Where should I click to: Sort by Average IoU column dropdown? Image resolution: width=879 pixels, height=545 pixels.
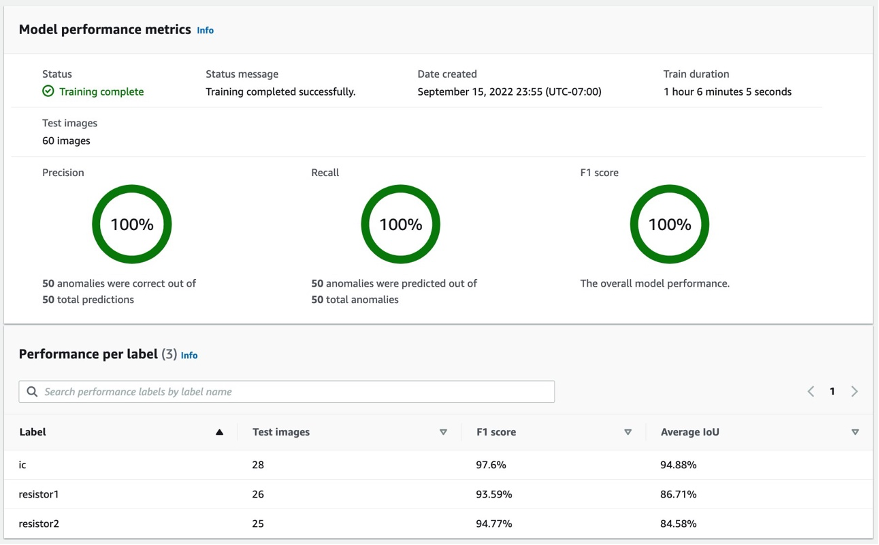pos(855,433)
